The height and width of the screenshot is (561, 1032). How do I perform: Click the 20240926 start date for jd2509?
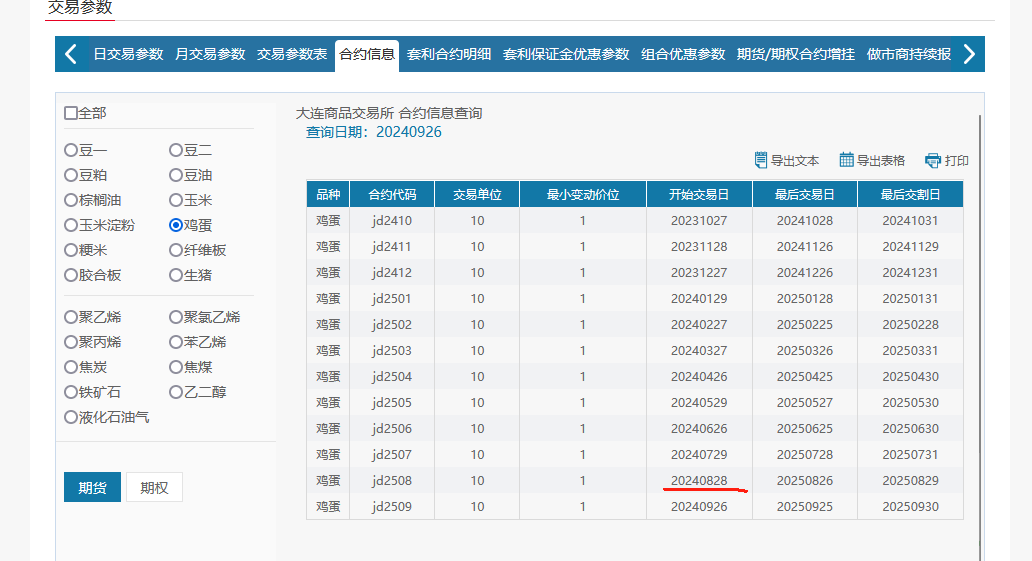[x=699, y=507]
